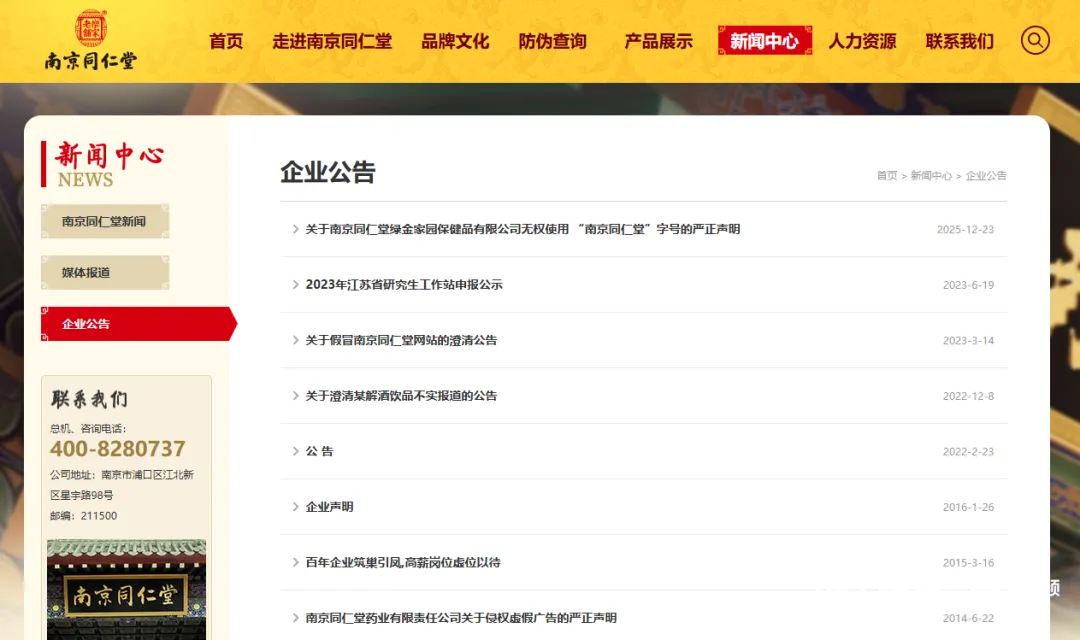
Task: Click the 南京同仁堂 logo in the header
Action: click(x=91, y=39)
